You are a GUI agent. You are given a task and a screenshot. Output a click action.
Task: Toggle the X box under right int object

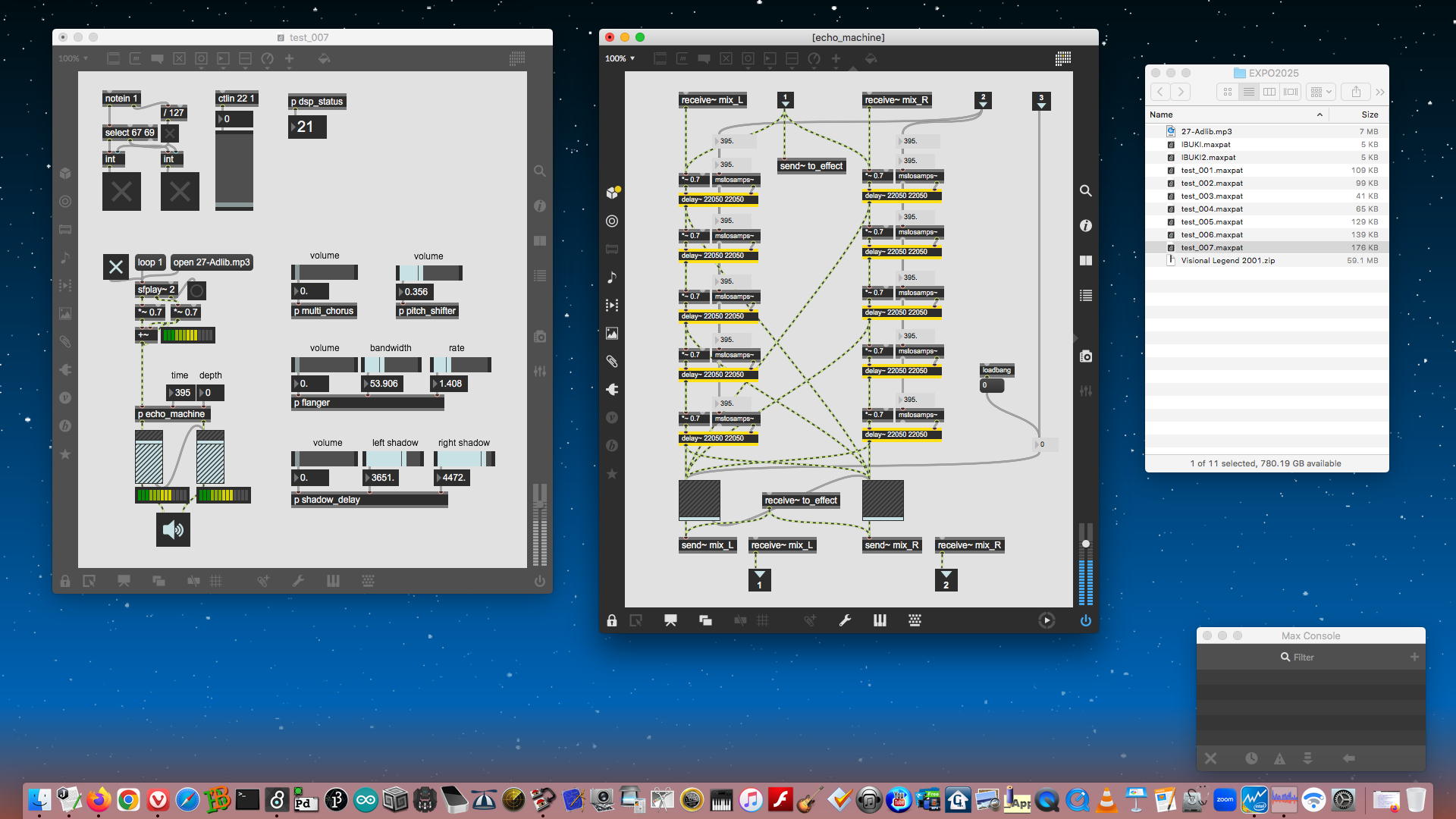[x=180, y=191]
